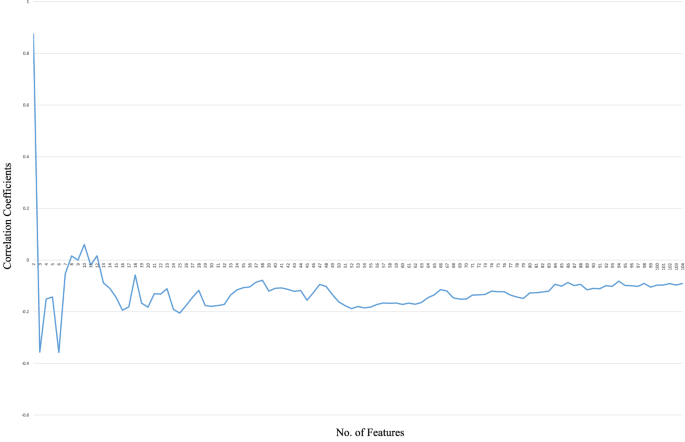The width and height of the screenshot is (685, 442).
Task: Click the final data point at line's right end
Action: (x=682, y=283)
